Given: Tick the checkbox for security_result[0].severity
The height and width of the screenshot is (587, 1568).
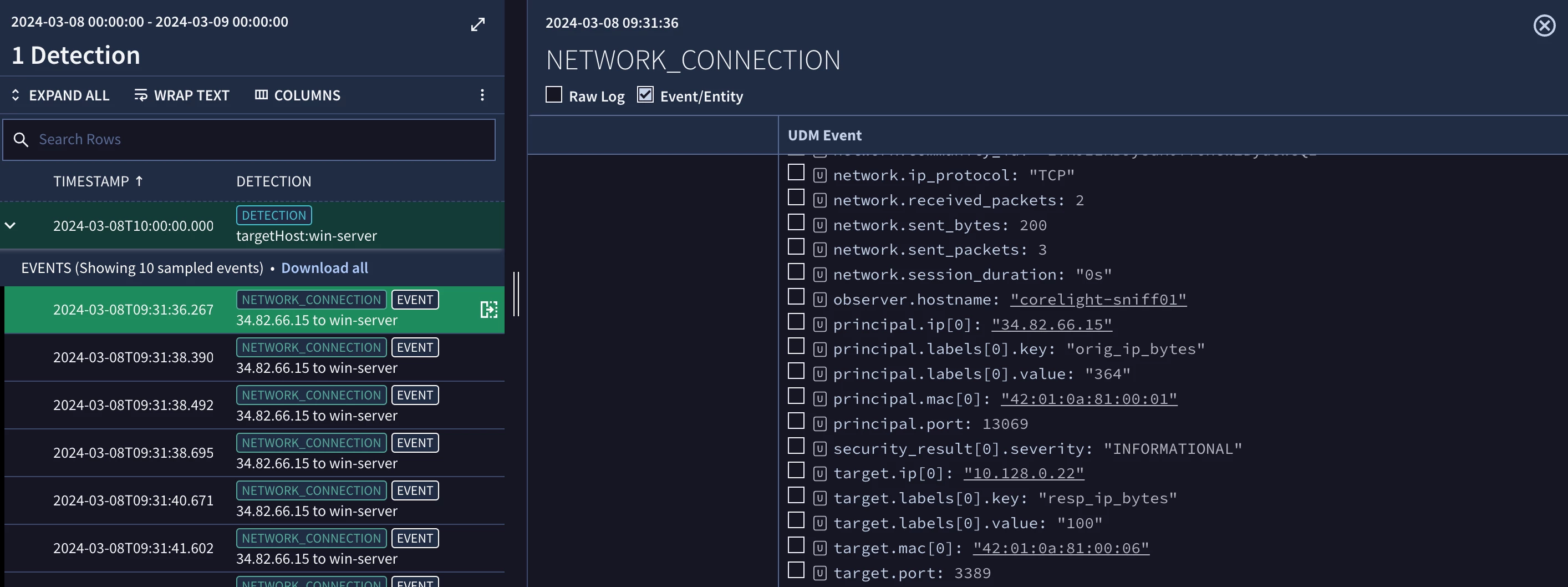Looking at the screenshot, I should tap(796, 446).
